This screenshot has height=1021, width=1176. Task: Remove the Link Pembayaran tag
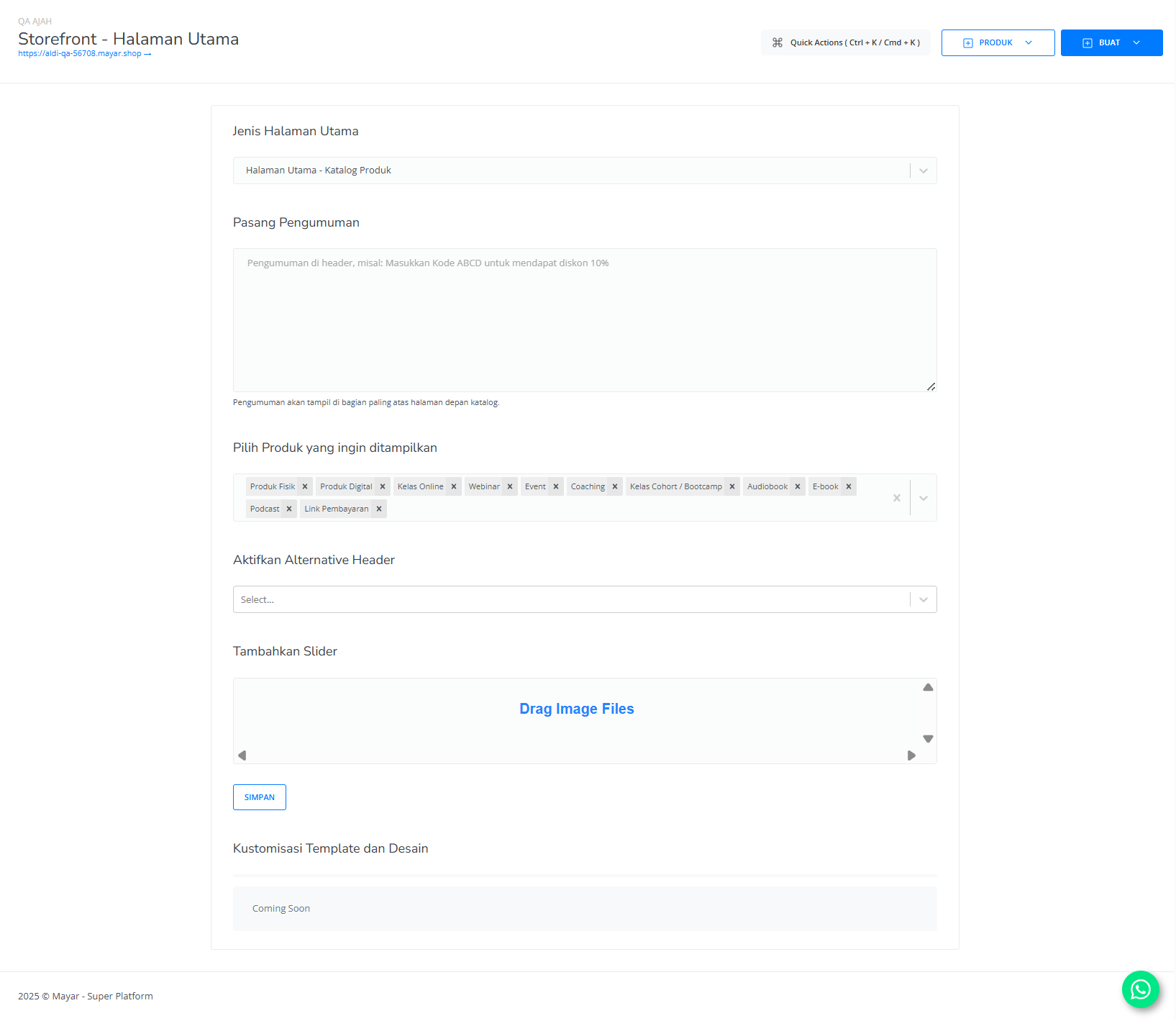(379, 509)
